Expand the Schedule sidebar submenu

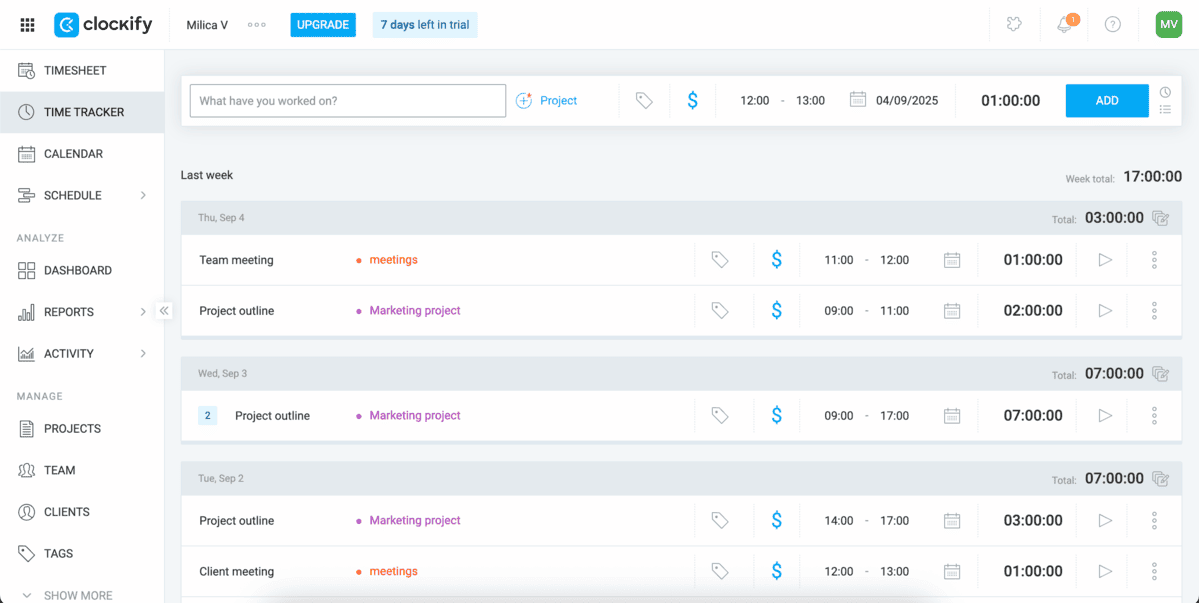[x=143, y=196]
